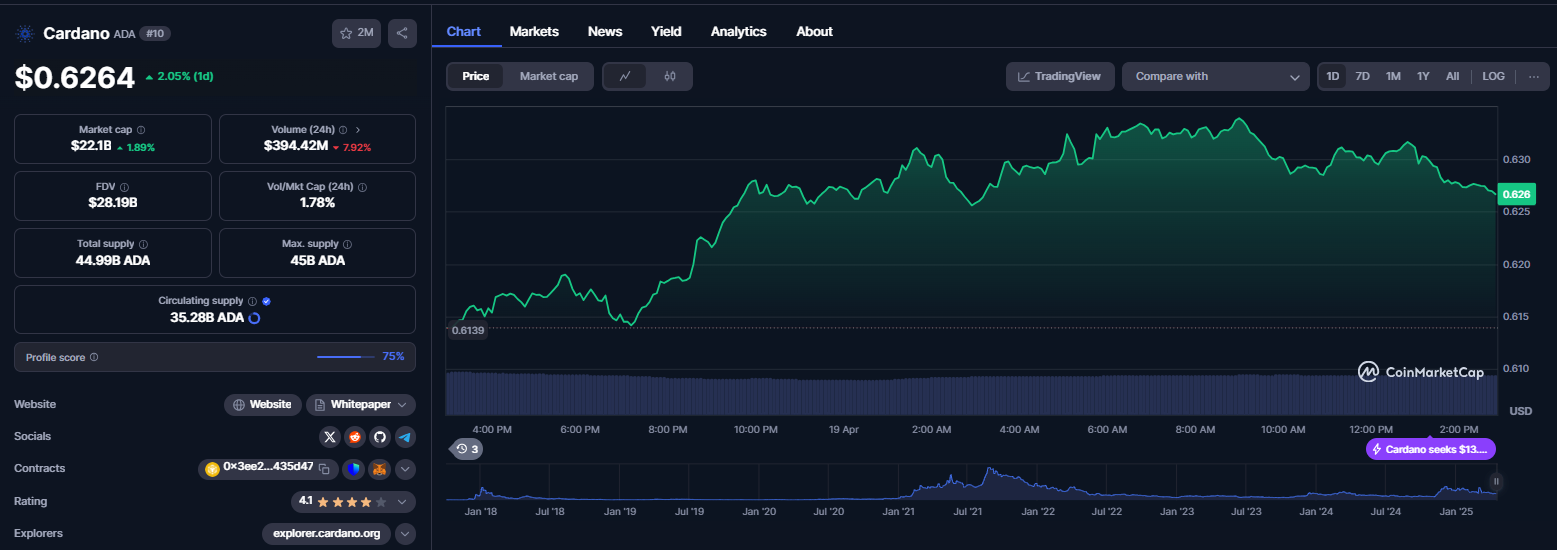Click the Total supply info icon
This screenshot has height=550, width=1557.
[144, 244]
